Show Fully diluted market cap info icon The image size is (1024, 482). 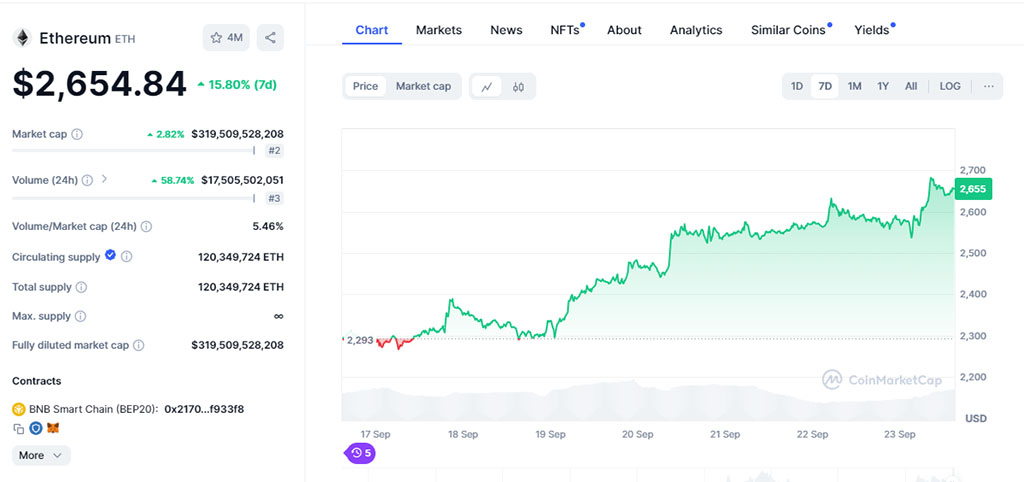(x=138, y=345)
